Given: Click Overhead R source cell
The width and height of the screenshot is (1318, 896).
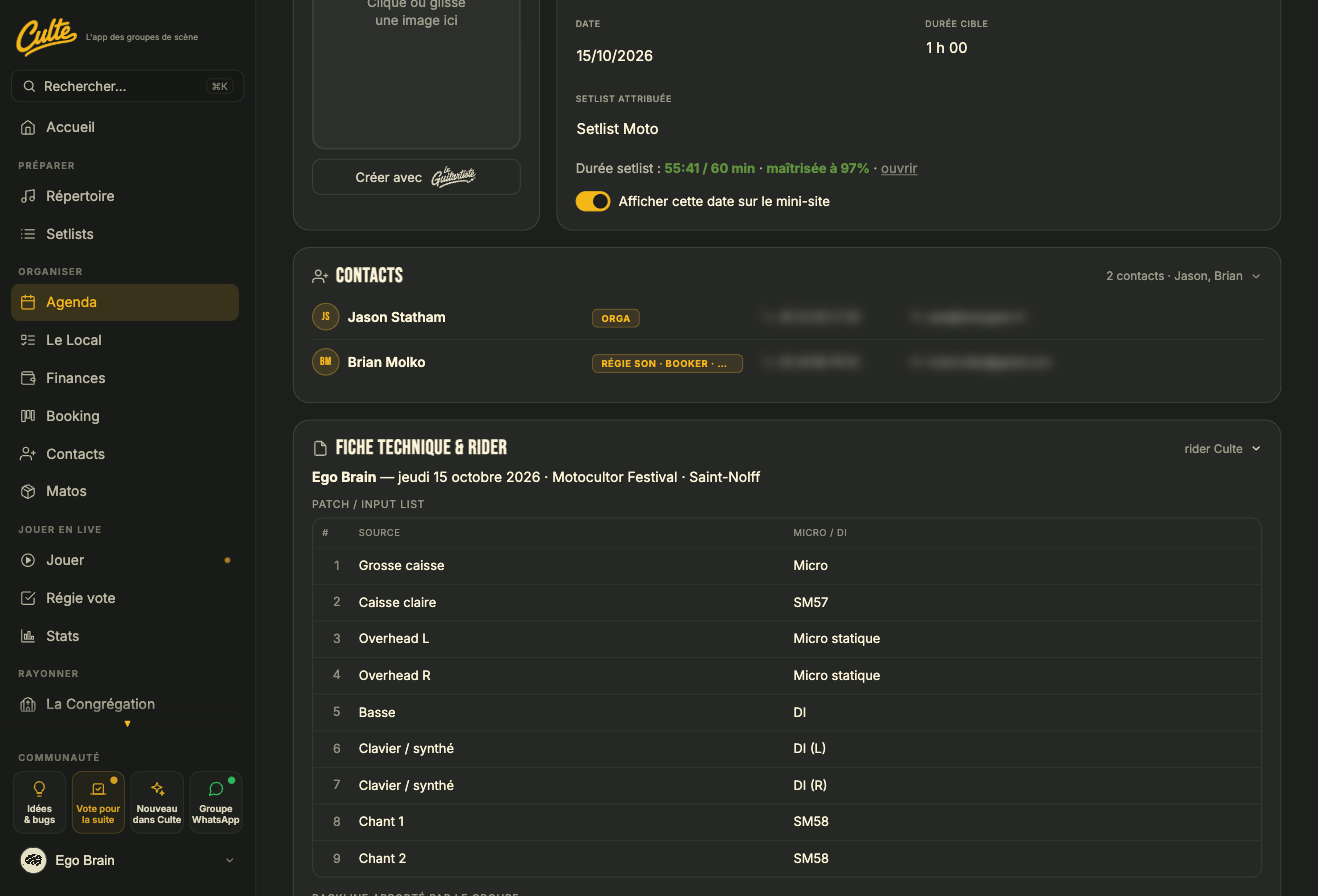Looking at the screenshot, I should click(395, 675).
